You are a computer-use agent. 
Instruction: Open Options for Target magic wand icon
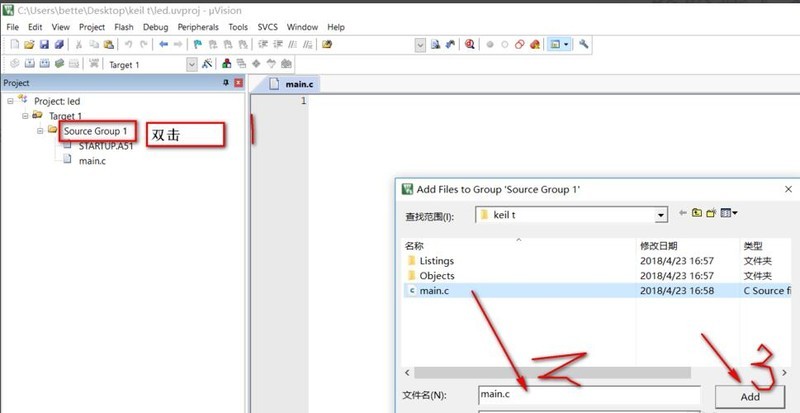click(x=207, y=64)
